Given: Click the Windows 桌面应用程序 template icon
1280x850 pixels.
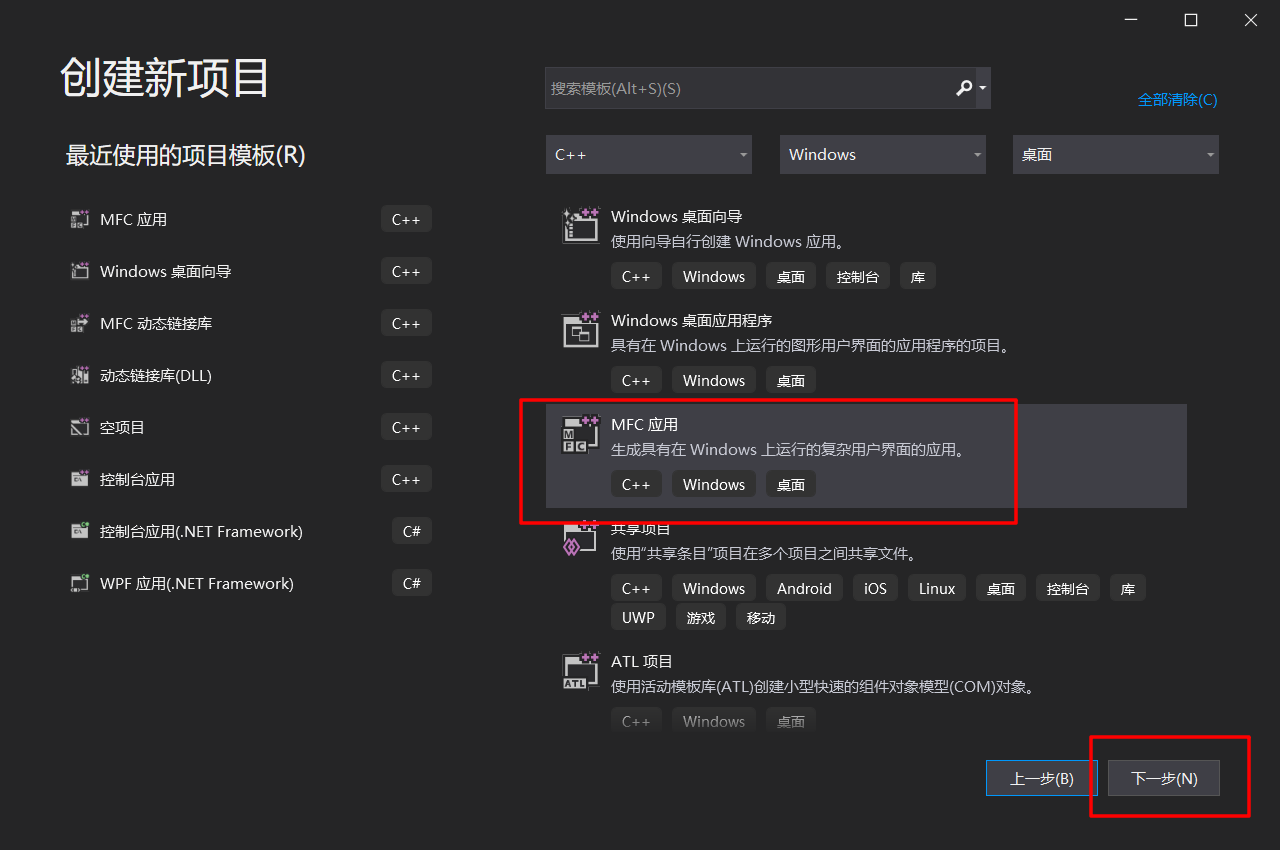Looking at the screenshot, I should [x=581, y=330].
